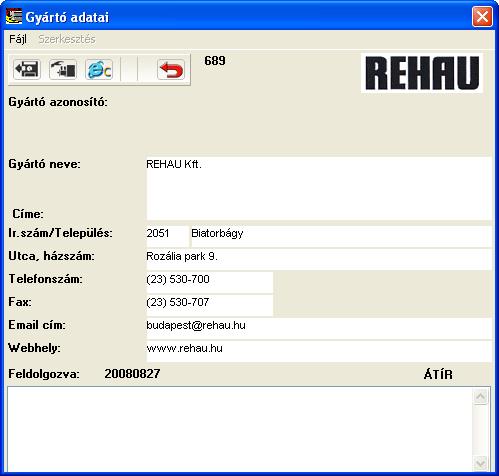The image size is (499, 476).
Task: Click the Fax label
Action: [x=20, y=302]
